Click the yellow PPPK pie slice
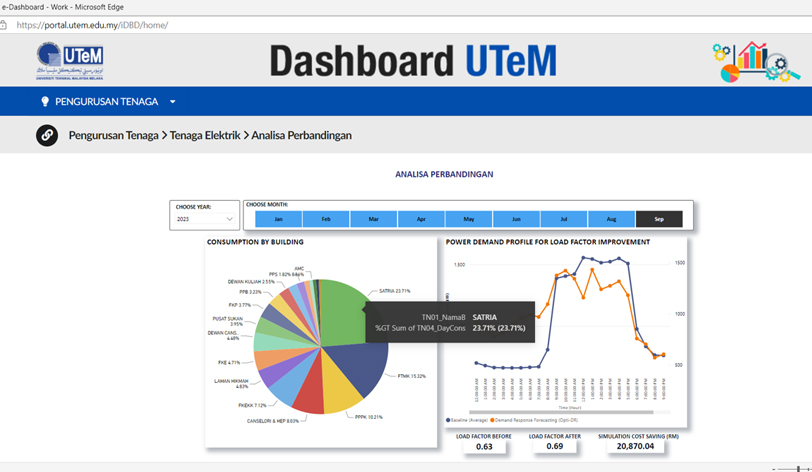This screenshot has height=472, width=812. click(x=340, y=398)
